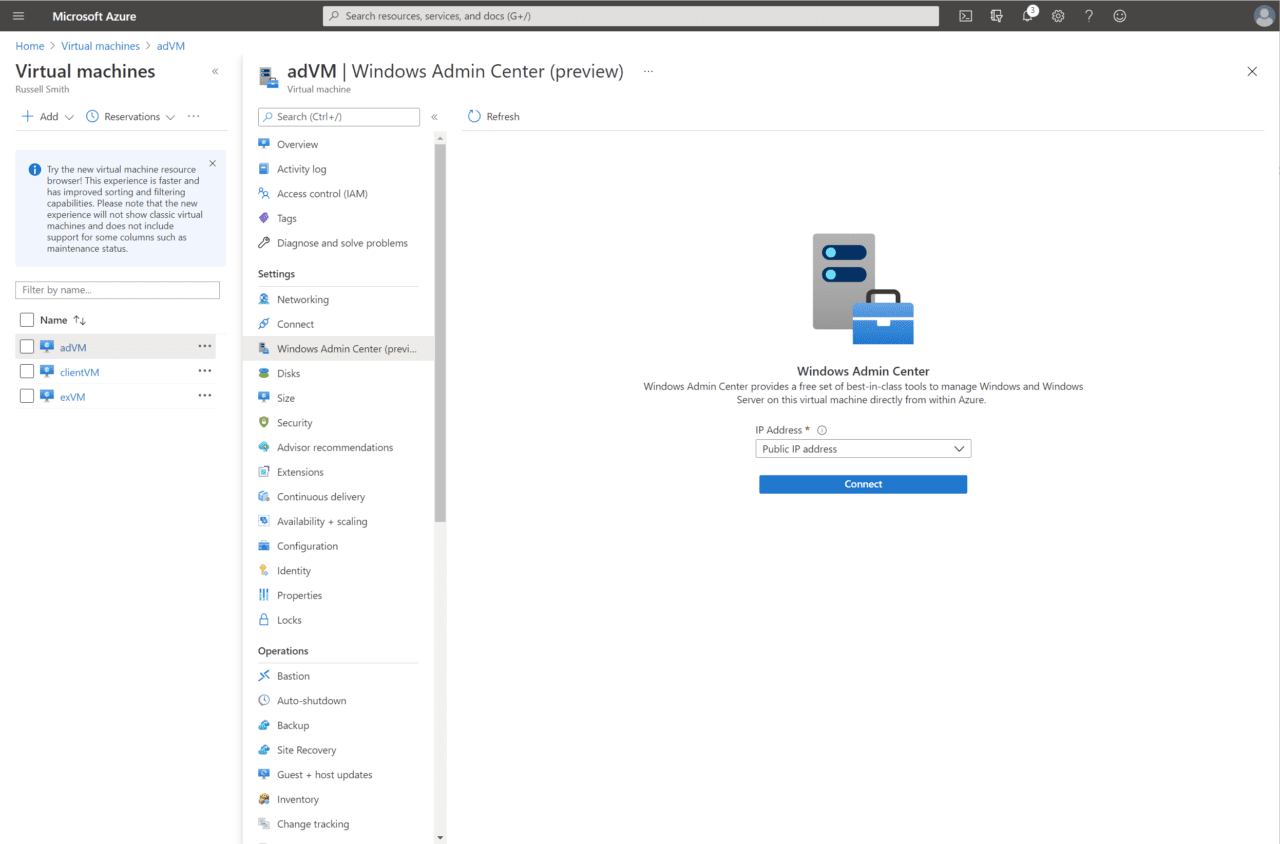Screen dimensions: 1280x844
Task: Collapse the Virtual machines list pane
Action: pos(215,72)
